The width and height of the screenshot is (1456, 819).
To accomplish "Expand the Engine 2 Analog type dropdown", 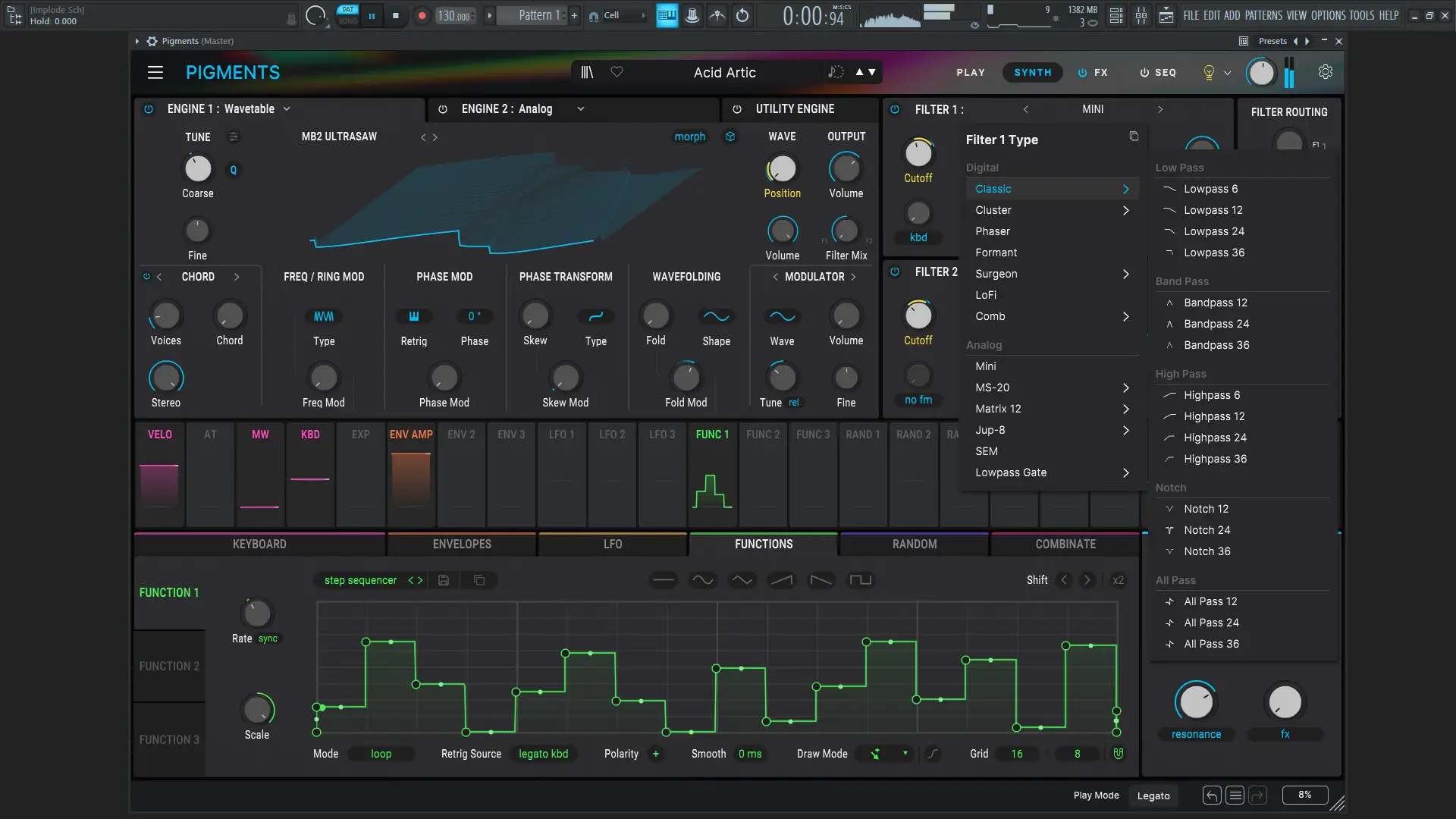I will (x=580, y=109).
